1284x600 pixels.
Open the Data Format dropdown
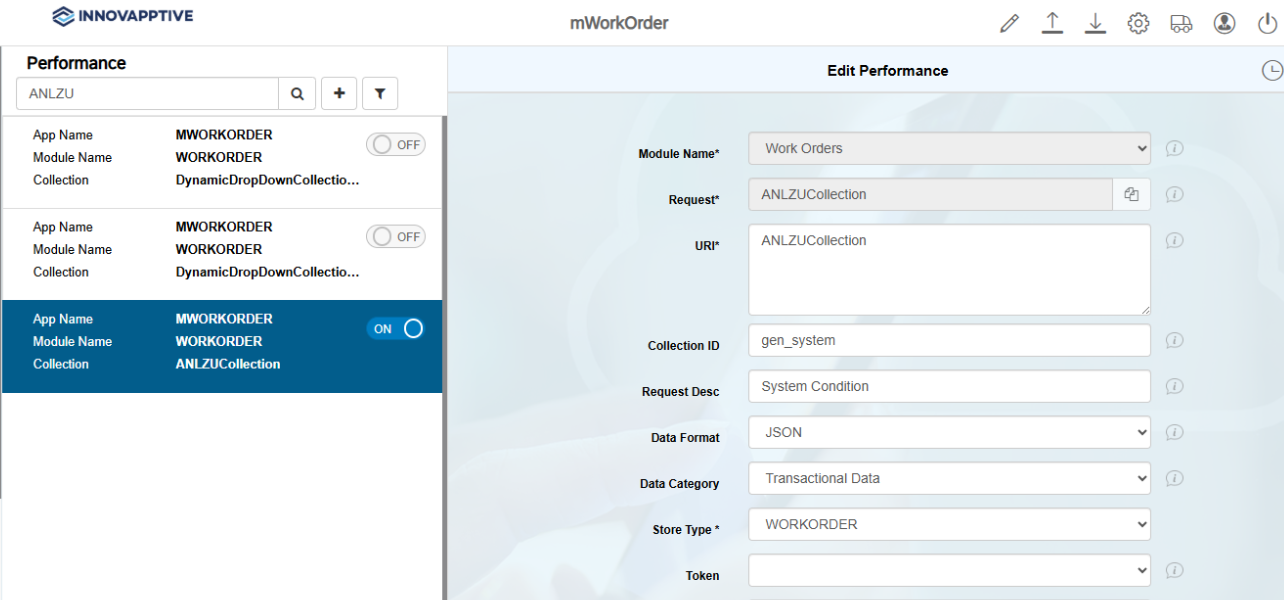[x=948, y=433]
